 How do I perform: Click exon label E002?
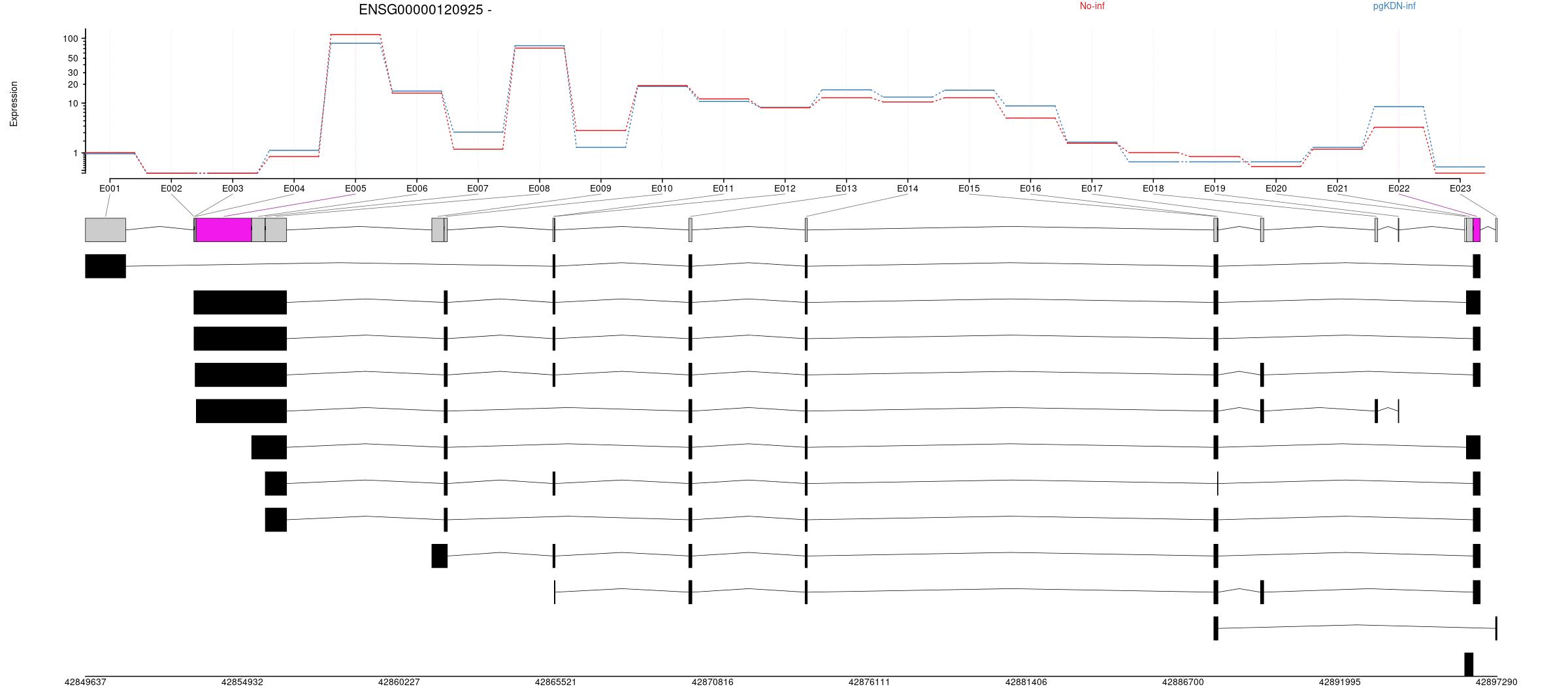click(171, 188)
